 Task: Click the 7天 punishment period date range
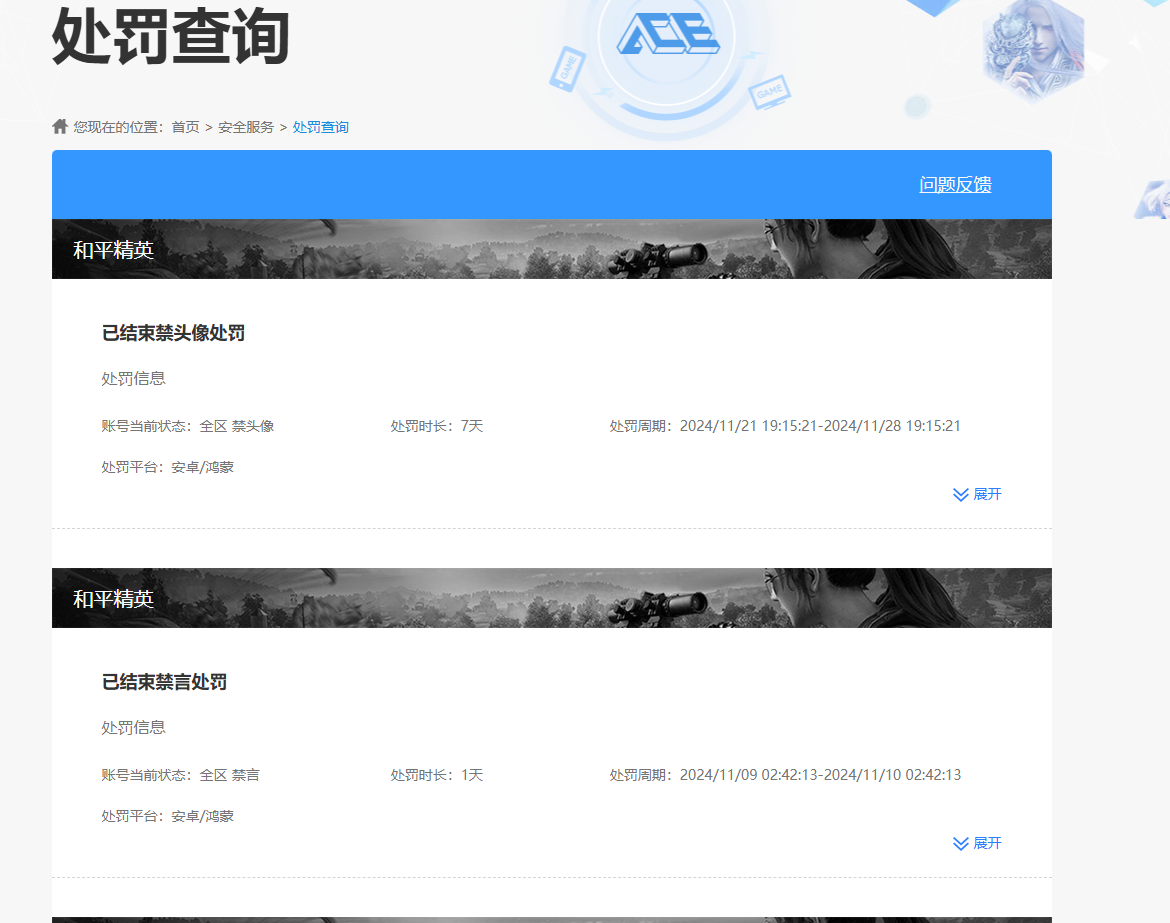pos(820,426)
